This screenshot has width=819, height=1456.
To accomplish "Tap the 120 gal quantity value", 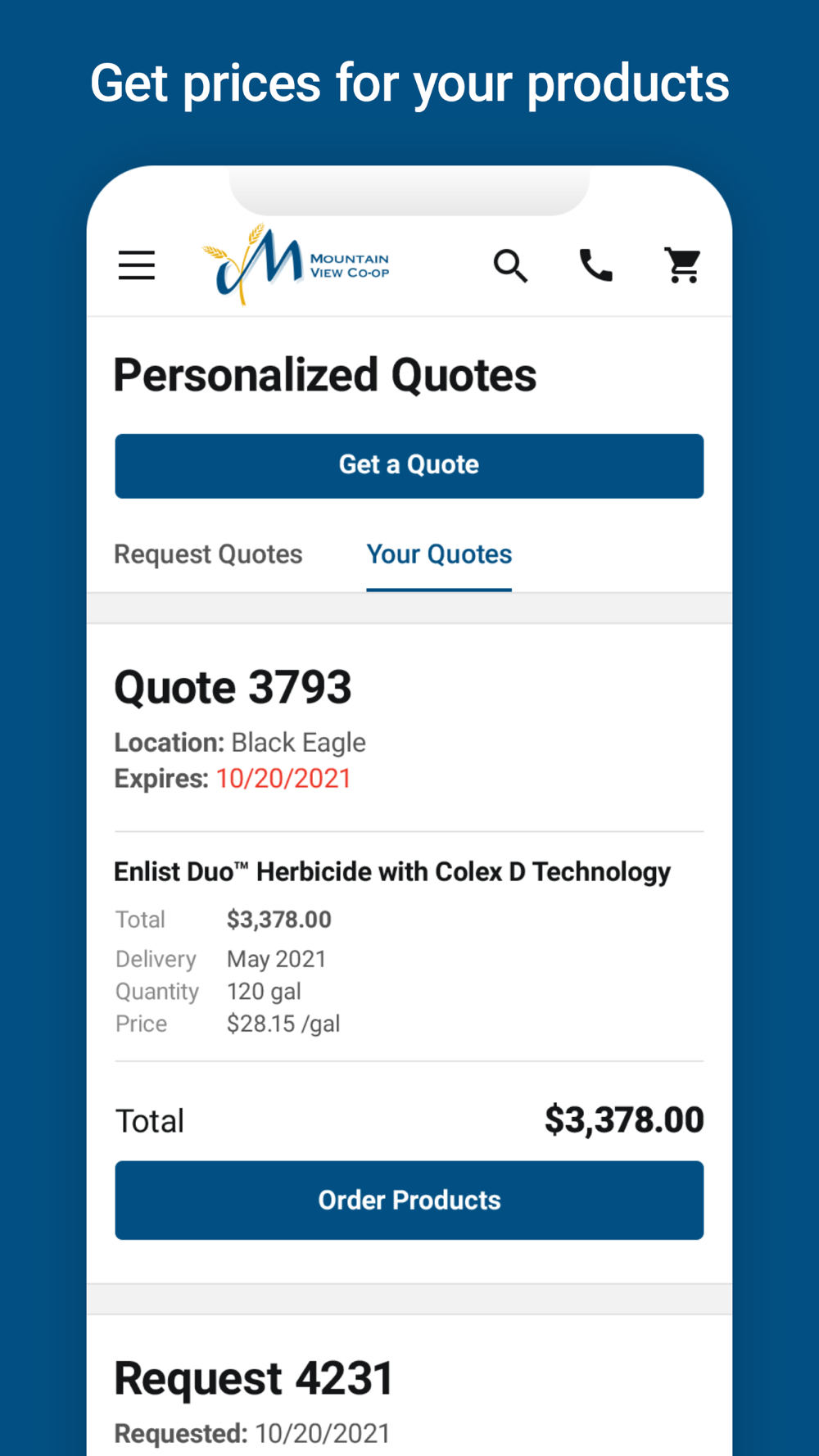I will (x=264, y=992).
